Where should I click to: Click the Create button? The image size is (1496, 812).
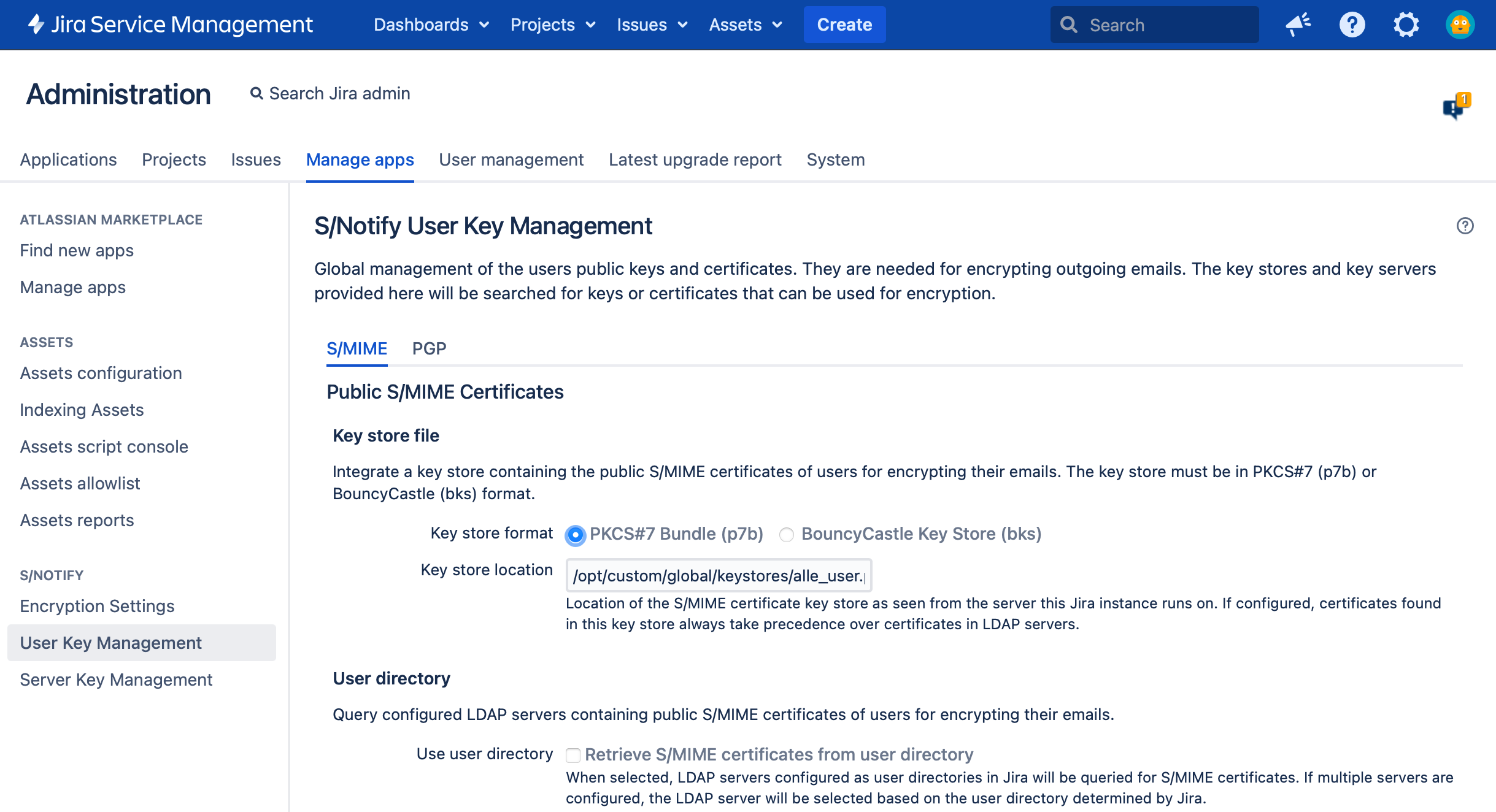[x=844, y=25]
